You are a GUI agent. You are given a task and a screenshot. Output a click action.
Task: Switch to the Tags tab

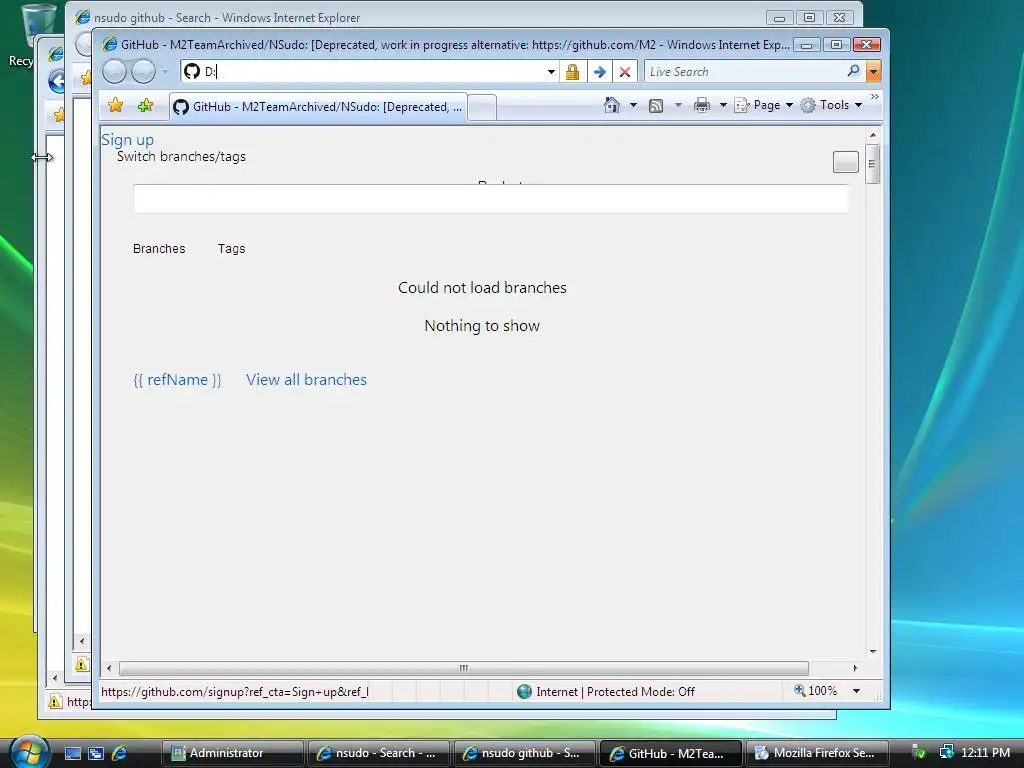click(x=231, y=249)
